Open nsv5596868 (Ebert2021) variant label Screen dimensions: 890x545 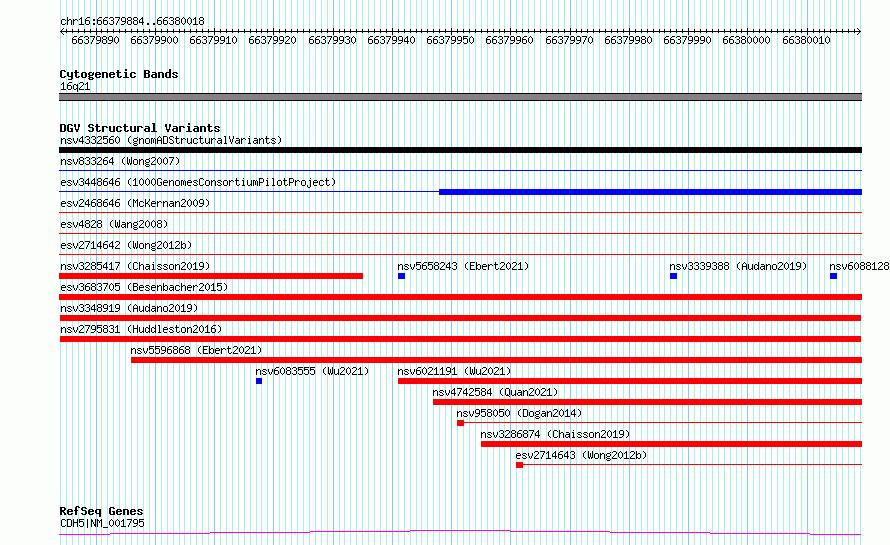pyautogui.click(x=196, y=350)
